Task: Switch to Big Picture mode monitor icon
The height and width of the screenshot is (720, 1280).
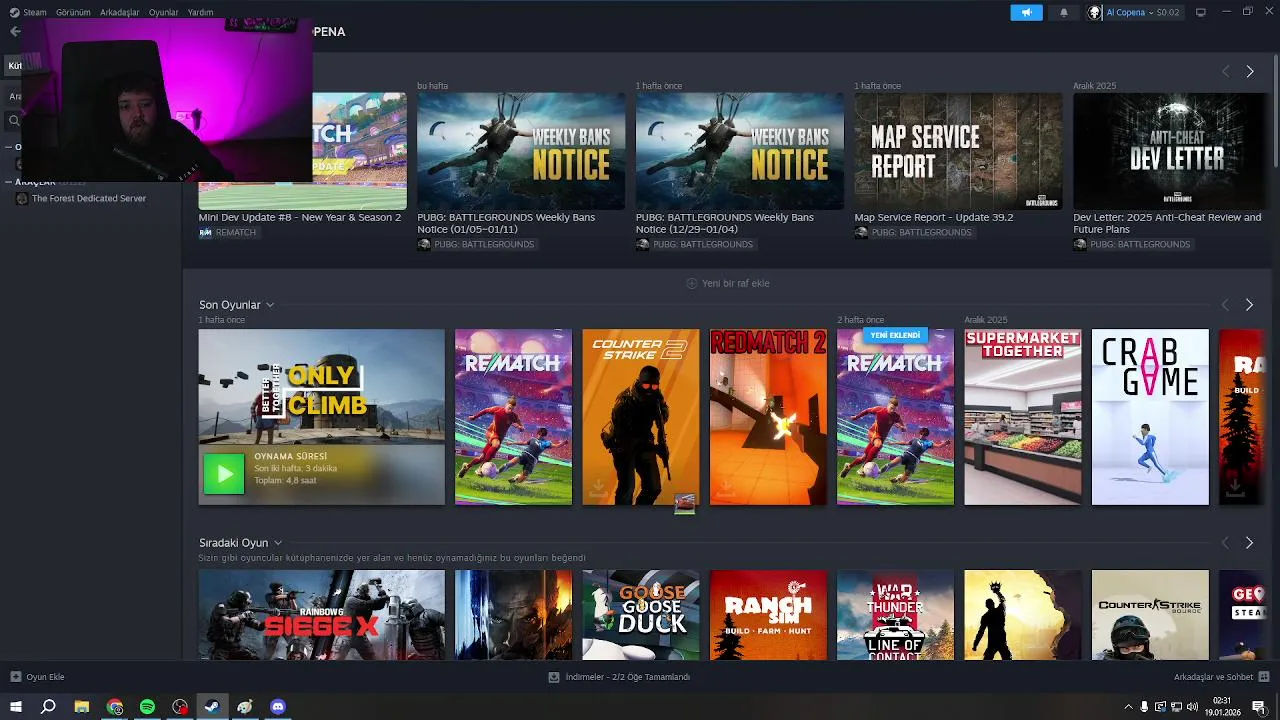Action: tap(1201, 12)
